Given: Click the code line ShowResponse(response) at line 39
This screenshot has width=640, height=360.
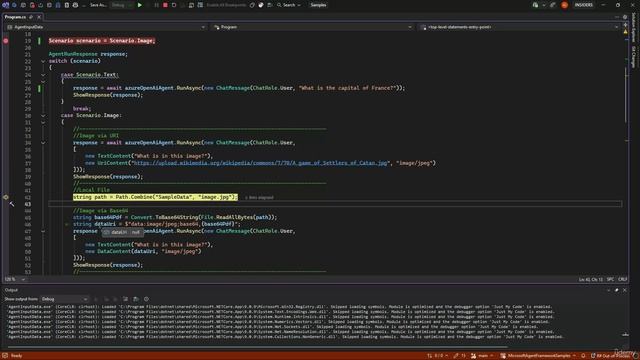Looking at the screenshot, I should [108, 177].
